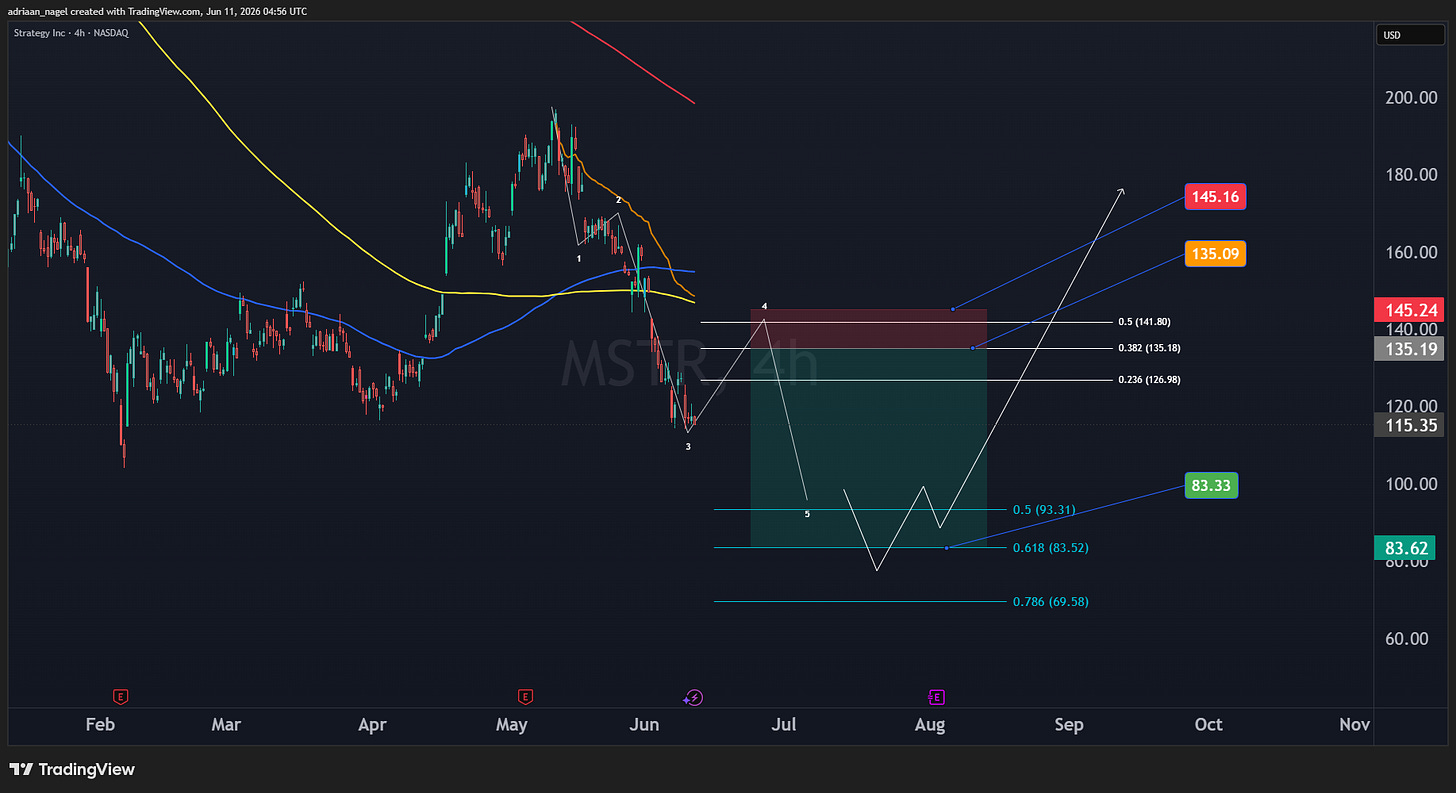The width and height of the screenshot is (1456, 793).
Task: Click the red earnings marker near Feb
Action: [x=121, y=697]
